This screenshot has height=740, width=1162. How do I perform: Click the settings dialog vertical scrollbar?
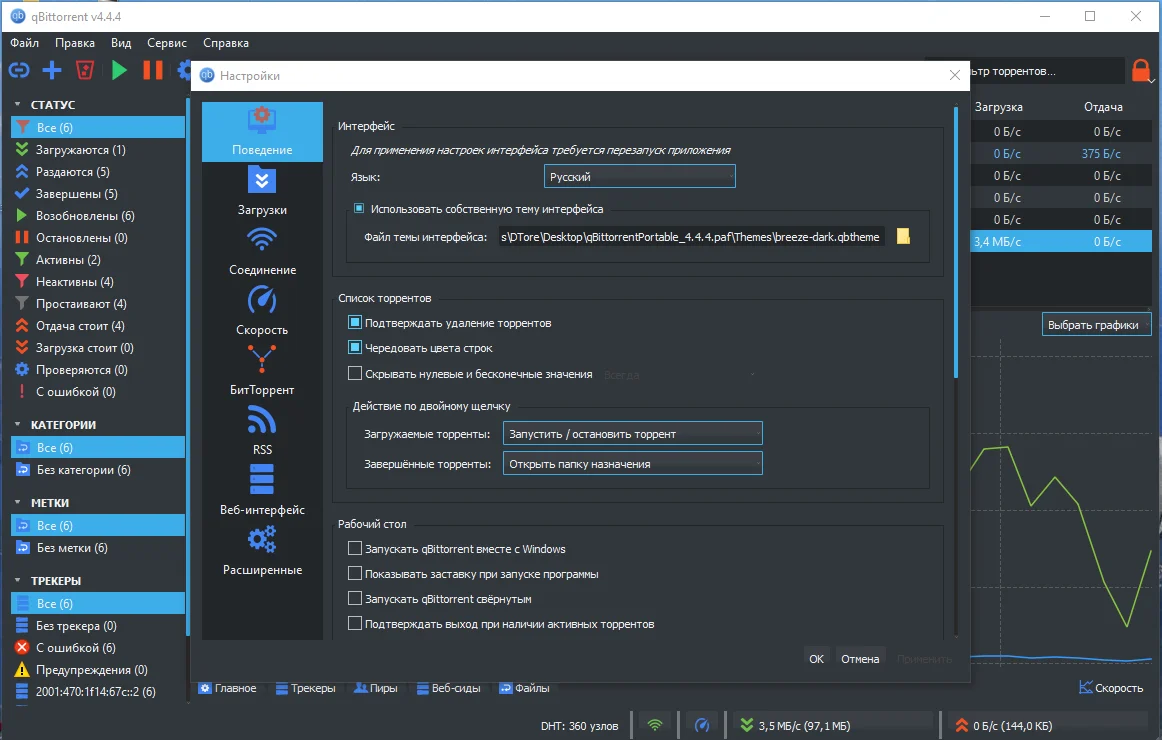click(x=956, y=370)
